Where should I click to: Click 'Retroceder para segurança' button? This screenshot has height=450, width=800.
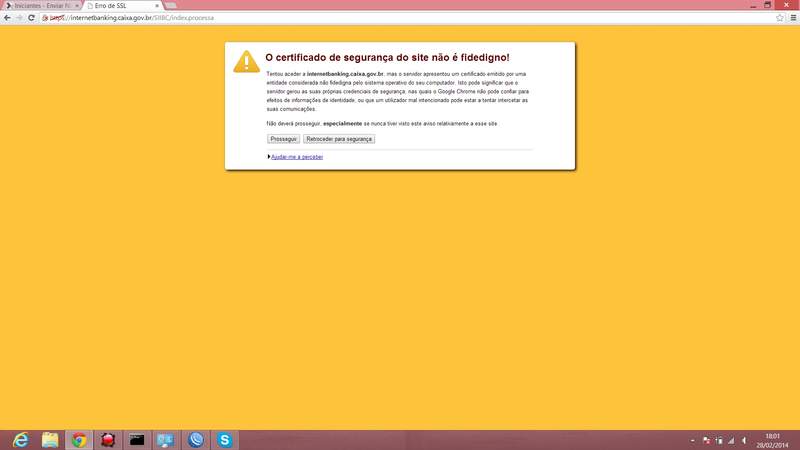(339, 139)
